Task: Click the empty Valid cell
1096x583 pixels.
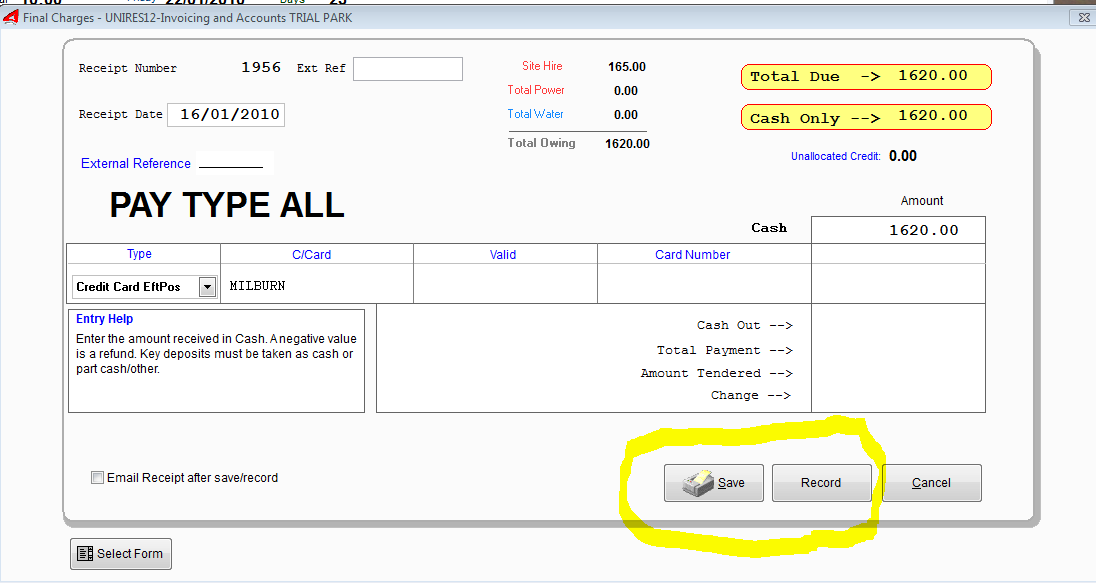Action: 505,283
